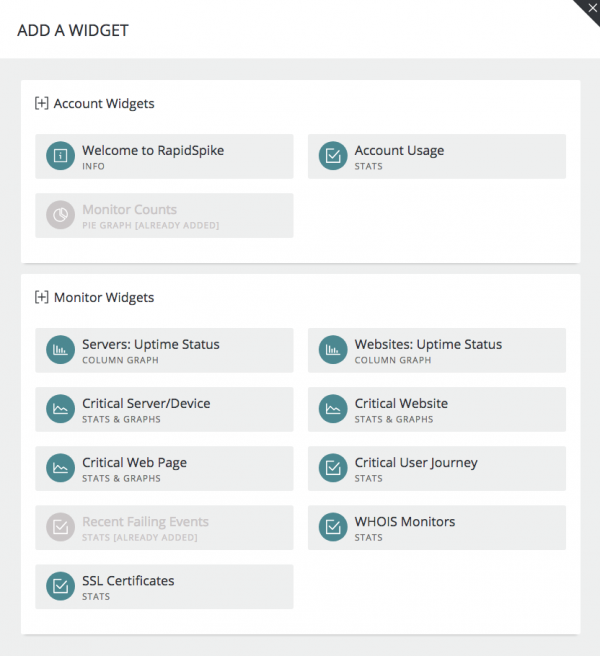This screenshot has width=600, height=656.
Task: Click the SSL Certificates checkmark icon
Action: [61, 586]
